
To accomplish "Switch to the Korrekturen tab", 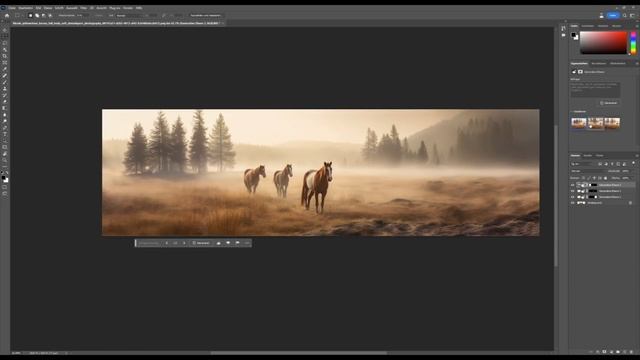I will pos(598,64).
